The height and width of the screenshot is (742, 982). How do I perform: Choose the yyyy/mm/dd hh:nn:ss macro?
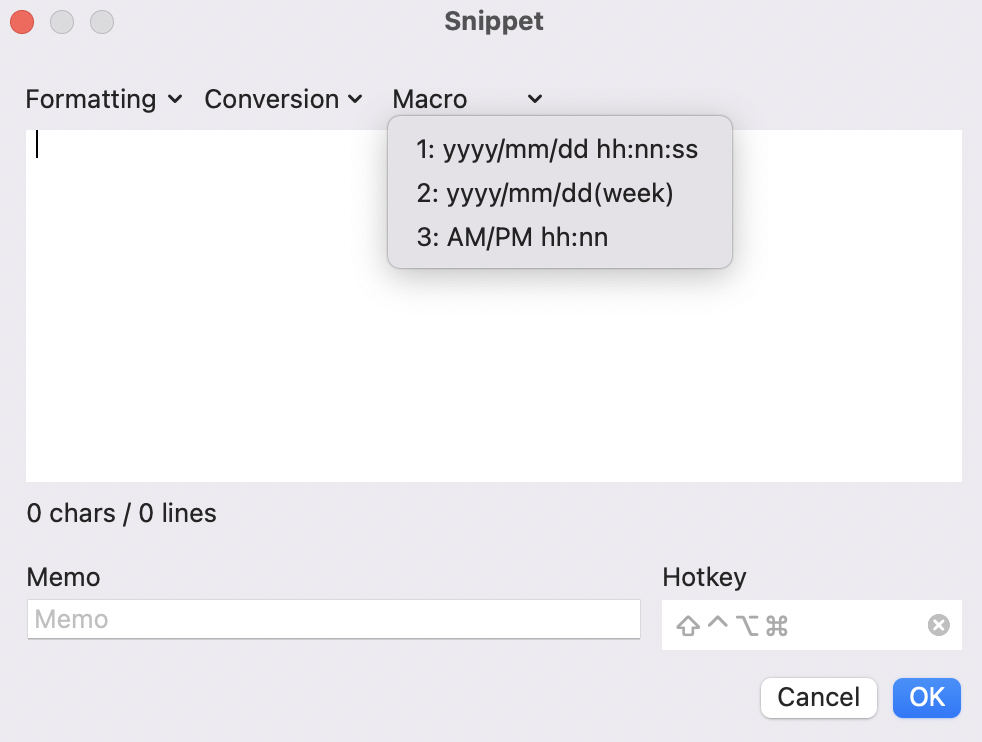557,150
